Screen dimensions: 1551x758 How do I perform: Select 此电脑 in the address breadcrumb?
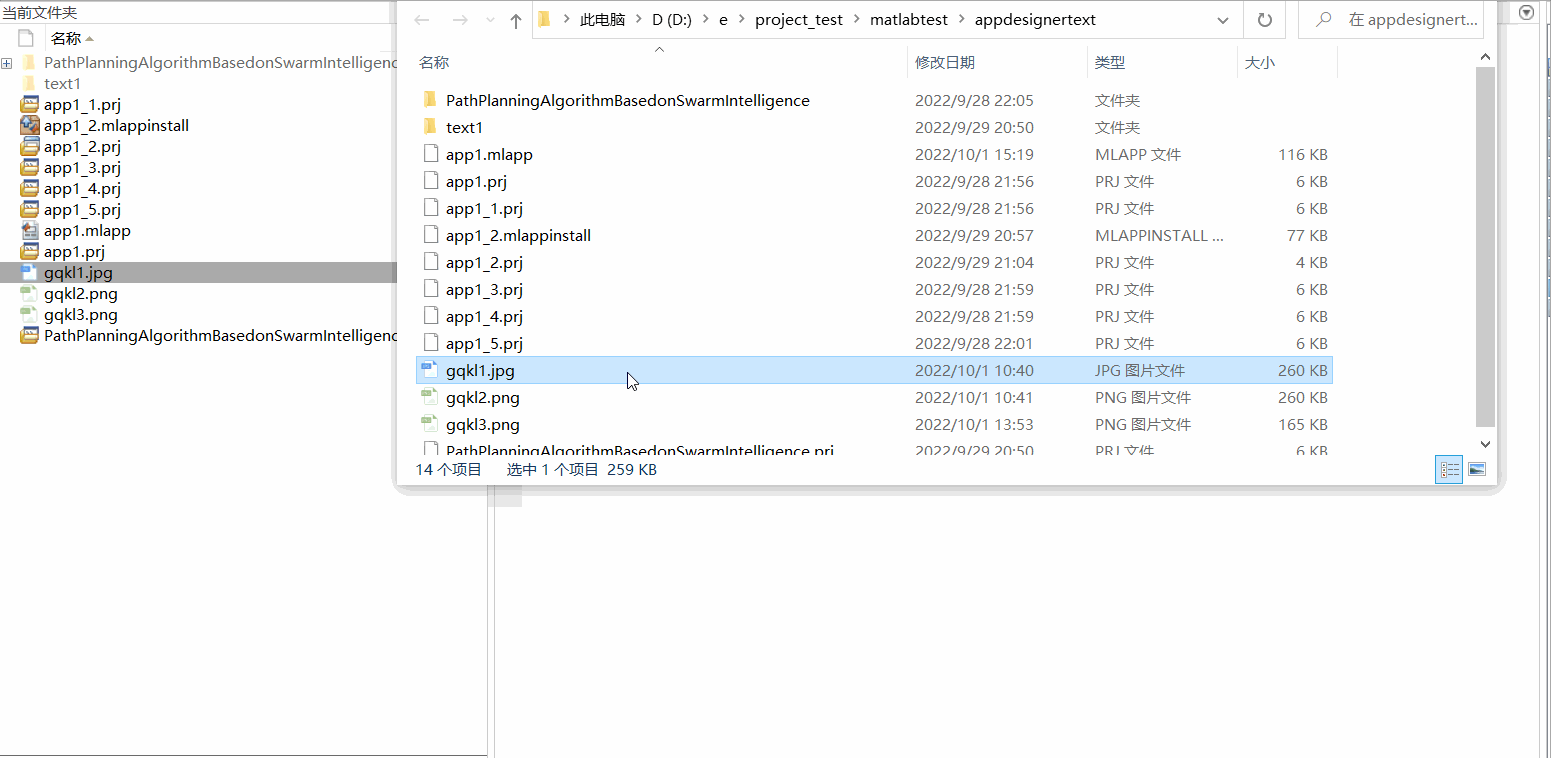click(x=602, y=20)
